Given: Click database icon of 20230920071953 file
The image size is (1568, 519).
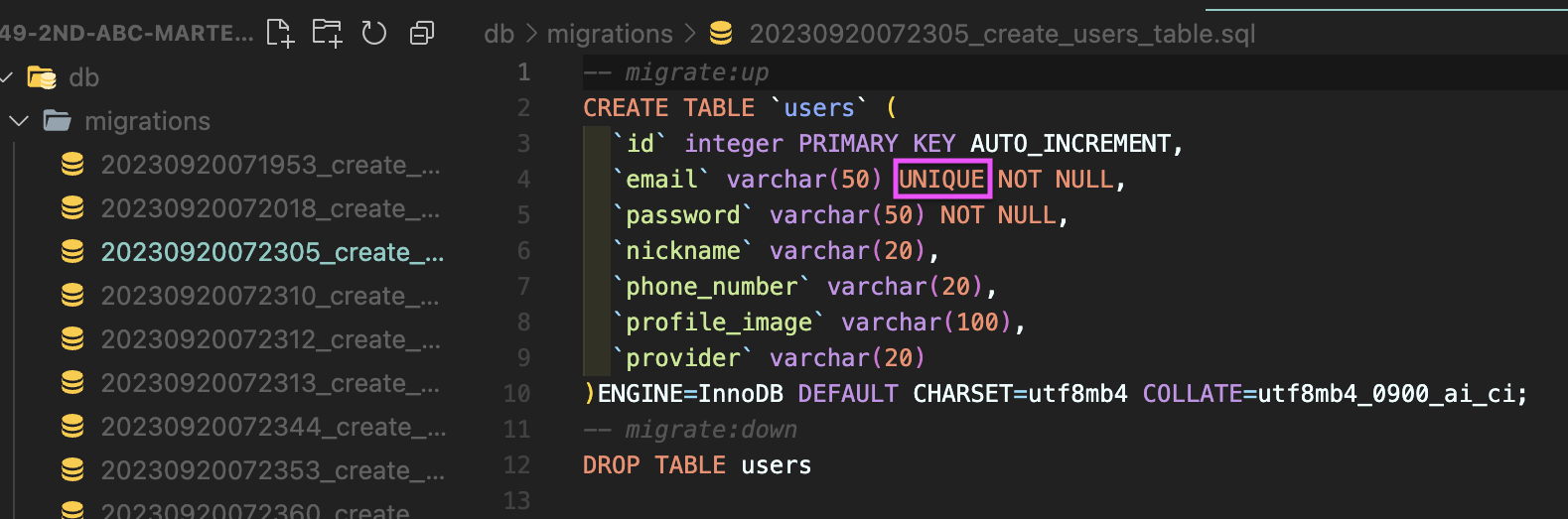Looking at the screenshot, I should click(x=72, y=165).
